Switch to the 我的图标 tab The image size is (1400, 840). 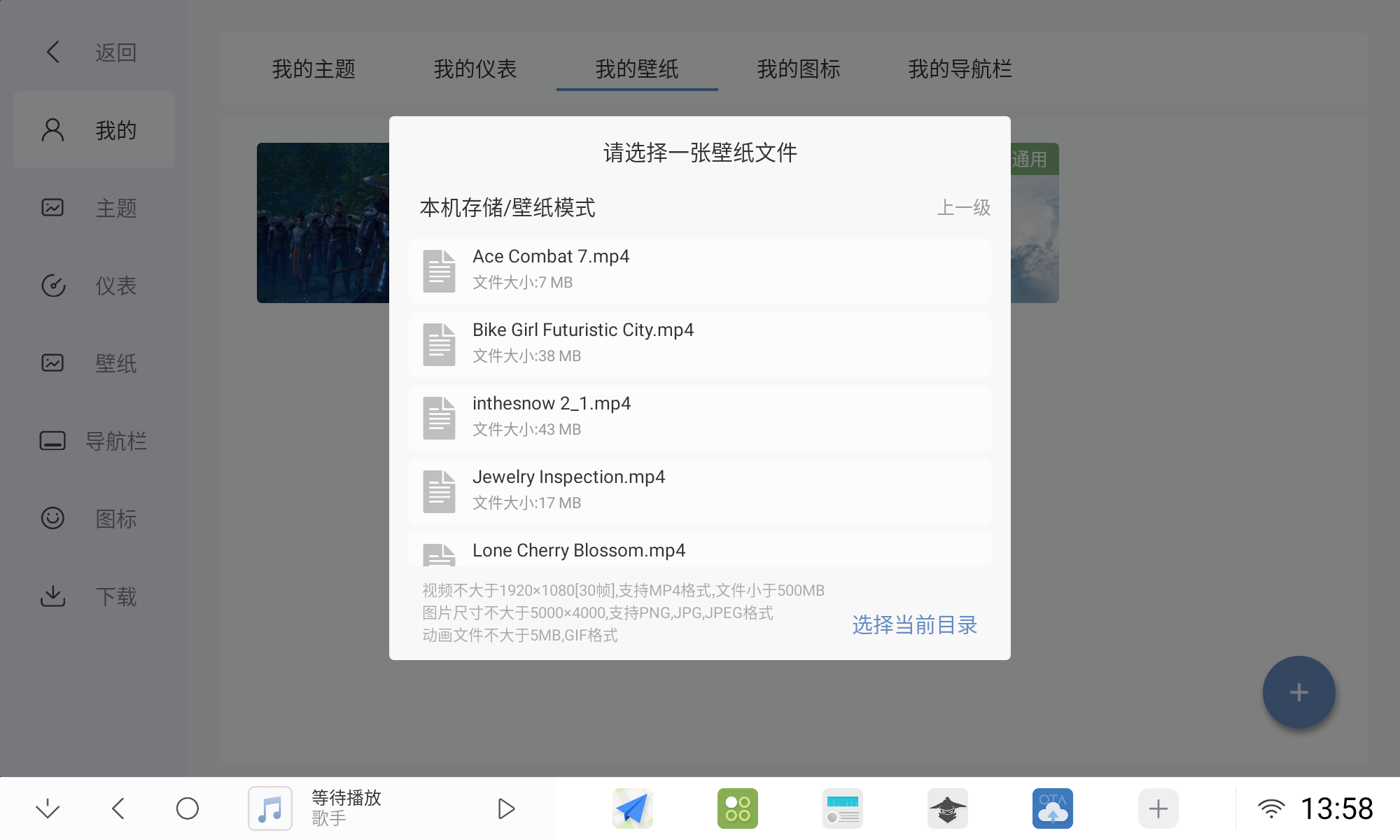(799, 69)
